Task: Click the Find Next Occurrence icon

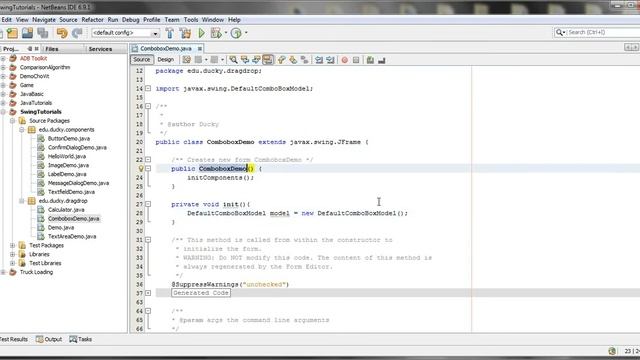Action: pos(256,60)
